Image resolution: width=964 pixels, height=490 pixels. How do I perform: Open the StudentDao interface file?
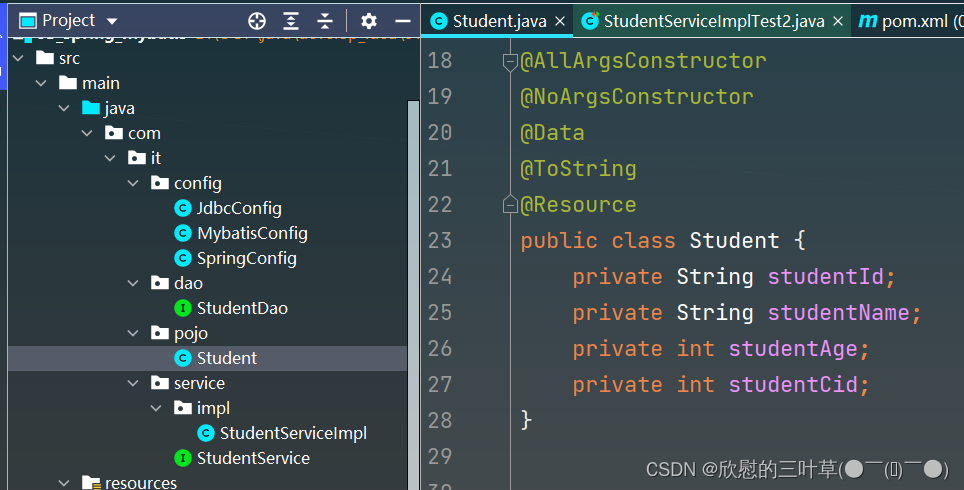point(242,308)
